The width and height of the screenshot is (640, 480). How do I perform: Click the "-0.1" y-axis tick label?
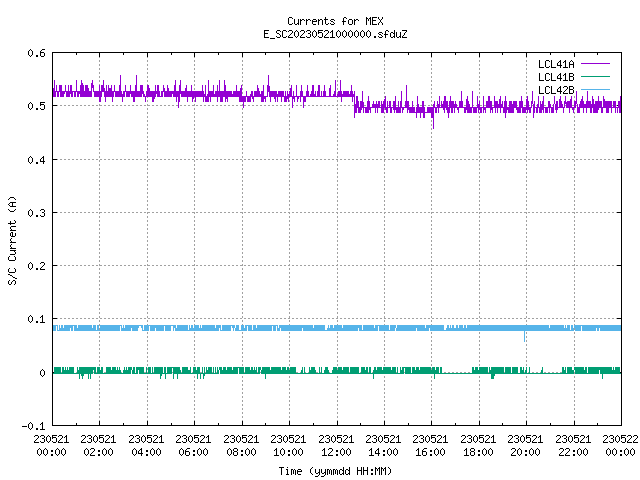click(x=33, y=426)
